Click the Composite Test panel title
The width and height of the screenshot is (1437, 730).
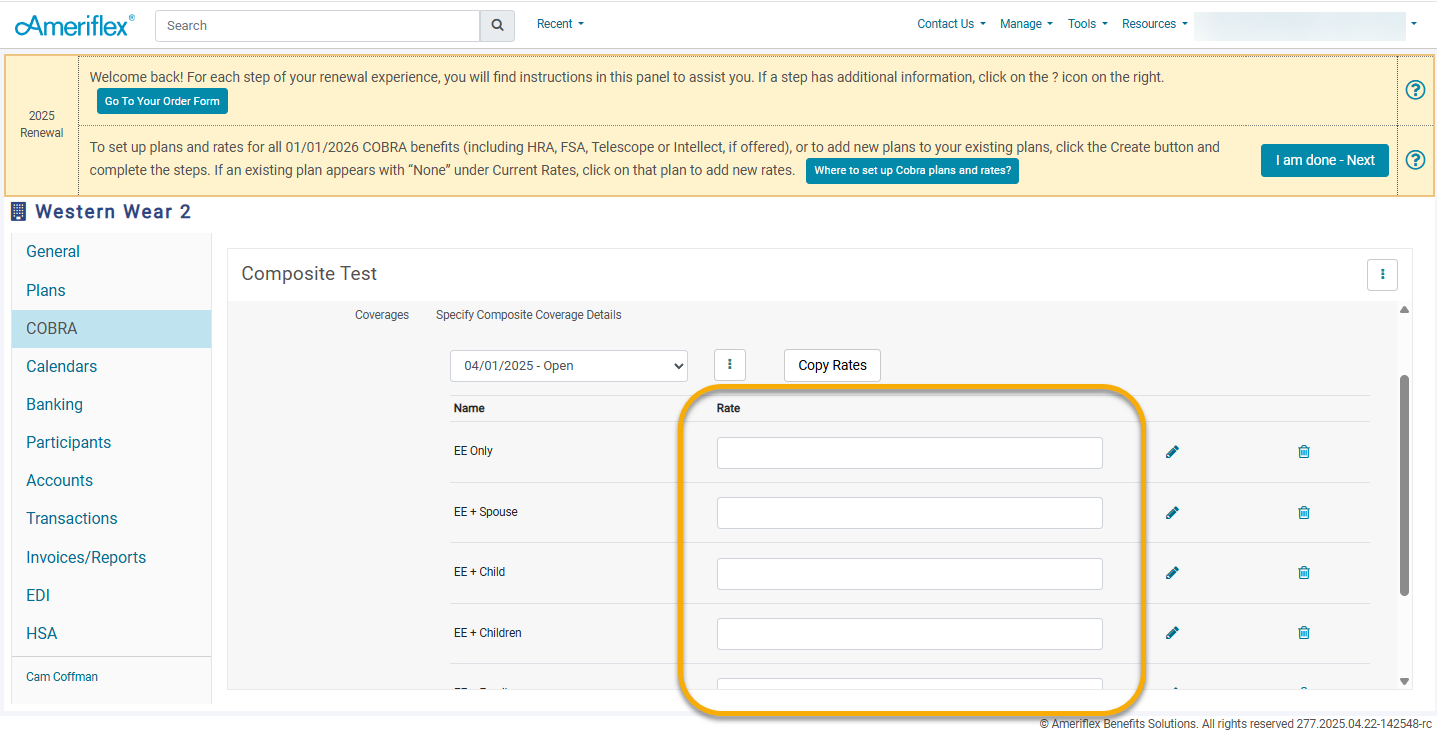pyautogui.click(x=309, y=274)
